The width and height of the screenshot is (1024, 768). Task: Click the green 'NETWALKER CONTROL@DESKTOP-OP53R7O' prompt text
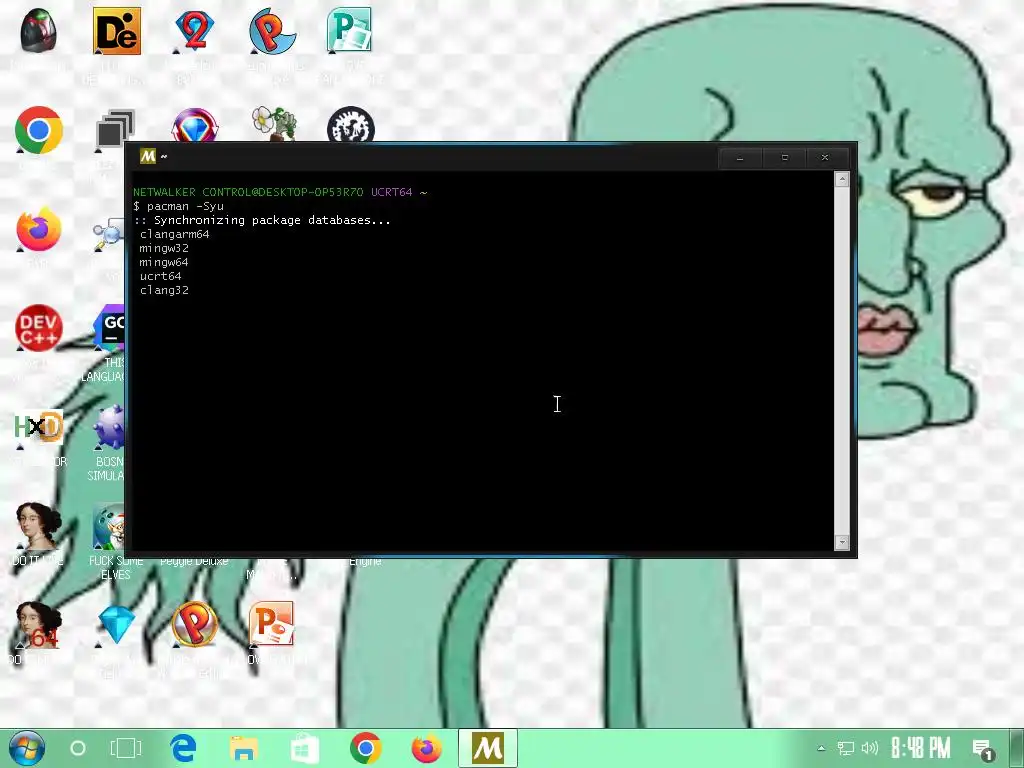coord(248,192)
